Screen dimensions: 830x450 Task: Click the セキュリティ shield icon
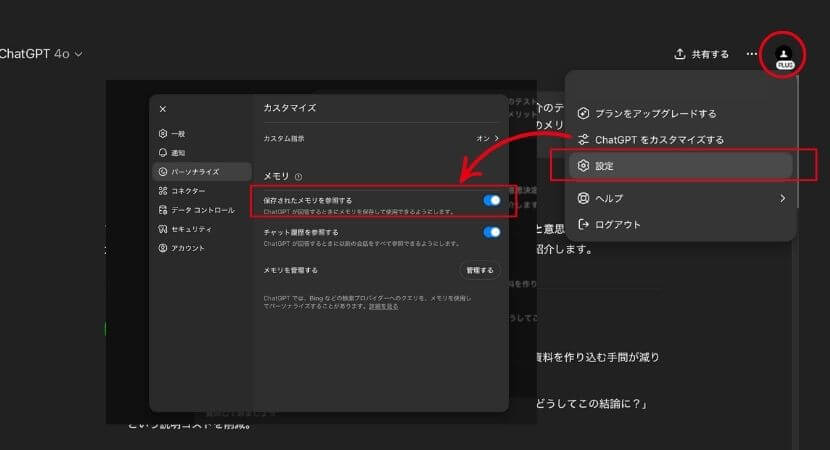coord(163,229)
